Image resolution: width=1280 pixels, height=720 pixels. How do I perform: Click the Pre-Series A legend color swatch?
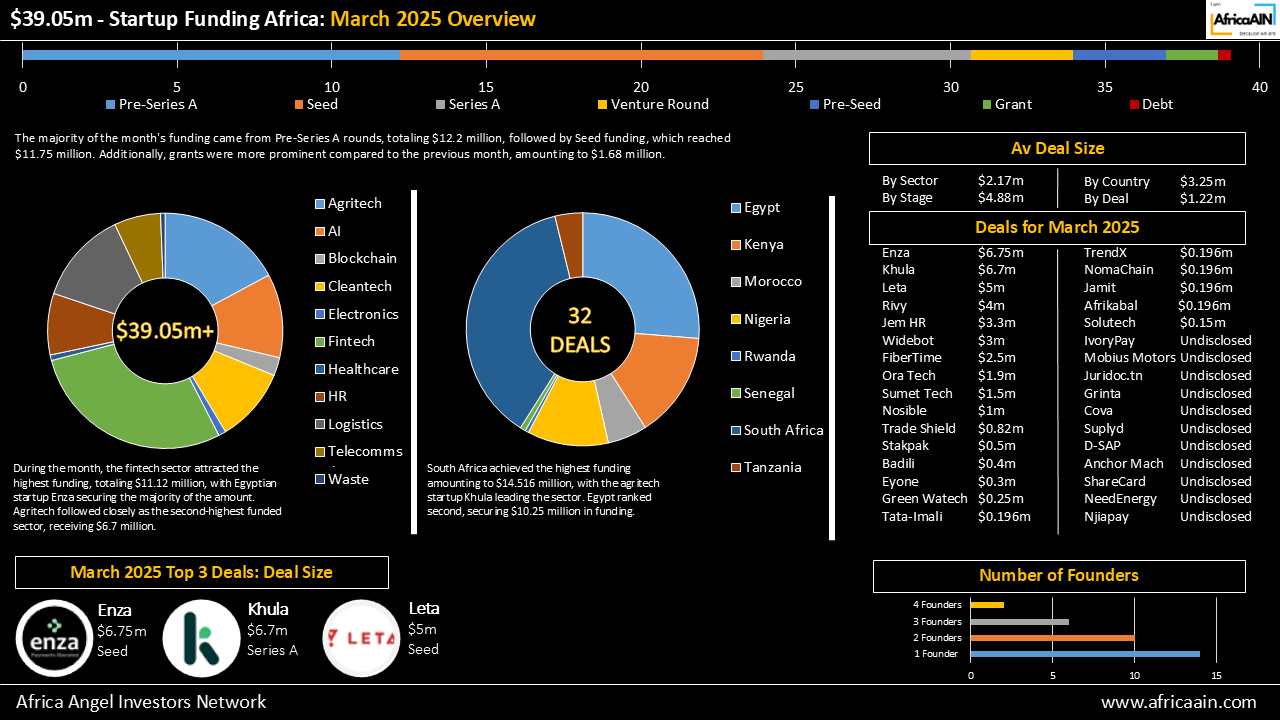(x=111, y=104)
